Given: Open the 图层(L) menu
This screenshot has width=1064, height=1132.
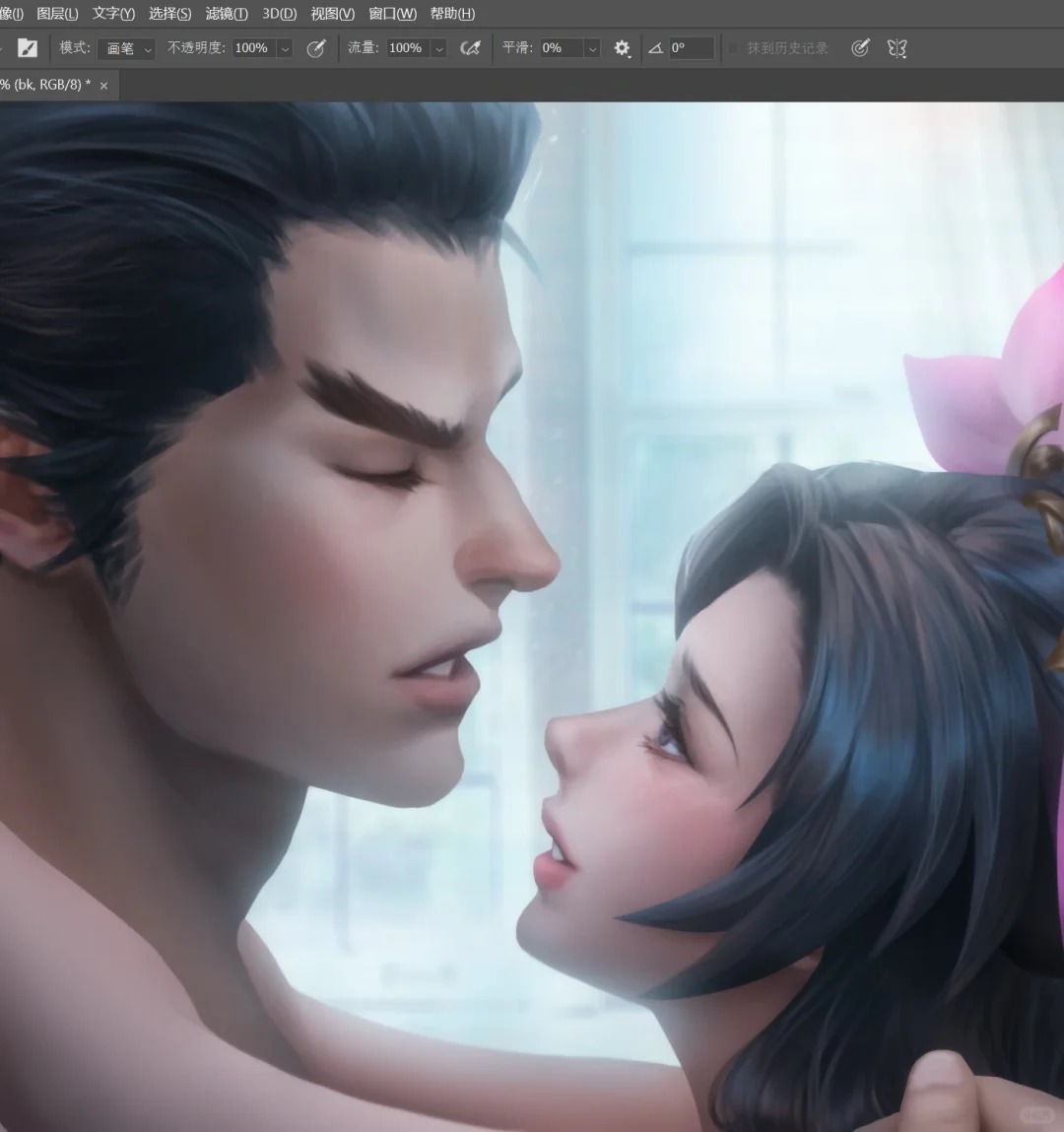Looking at the screenshot, I should pyautogui.click(x=57, y=14).
